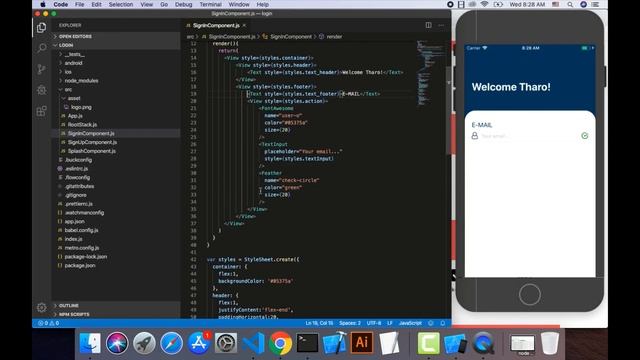The width and height of the screenshot is (640, 360).
Task: Open QuickTime Player from the Dock
Action: click(x=483, y=343)
